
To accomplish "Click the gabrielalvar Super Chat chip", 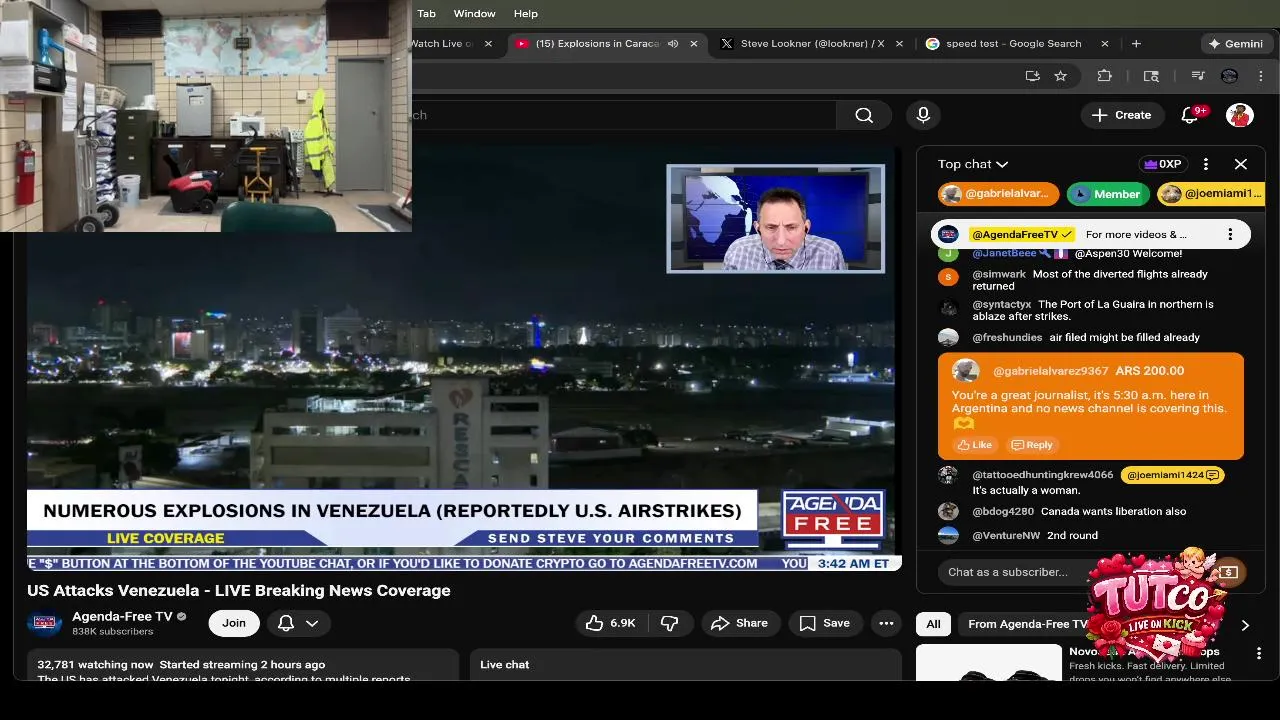I will pyautogui.click(x=997, y=194).
